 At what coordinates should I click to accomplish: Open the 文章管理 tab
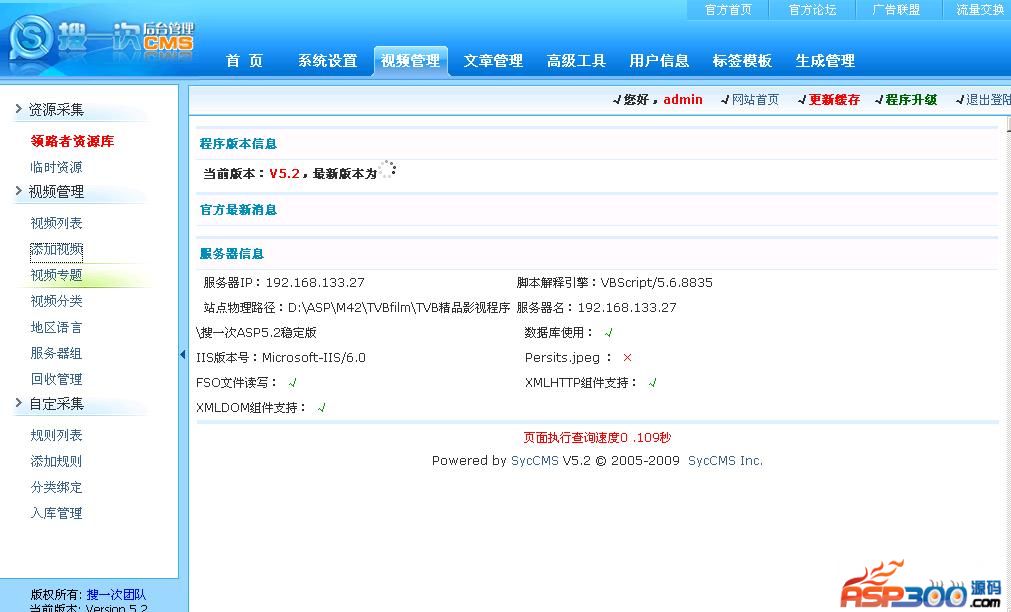click(493, 61)
